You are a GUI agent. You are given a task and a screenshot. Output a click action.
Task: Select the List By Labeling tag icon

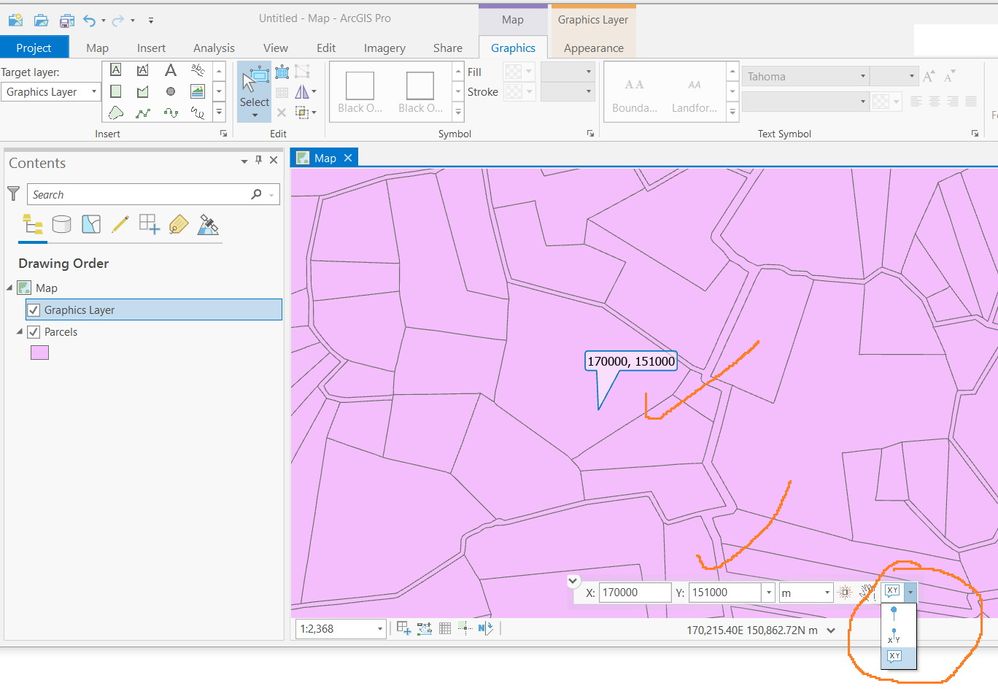(x=178, y=224)
